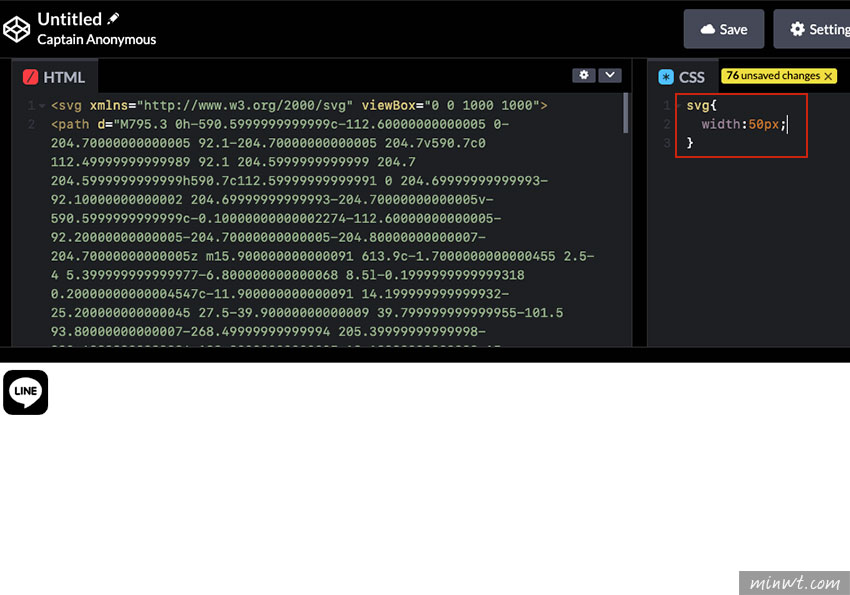Collapse fold arrow on HTML line 1

tap(42, 106)
